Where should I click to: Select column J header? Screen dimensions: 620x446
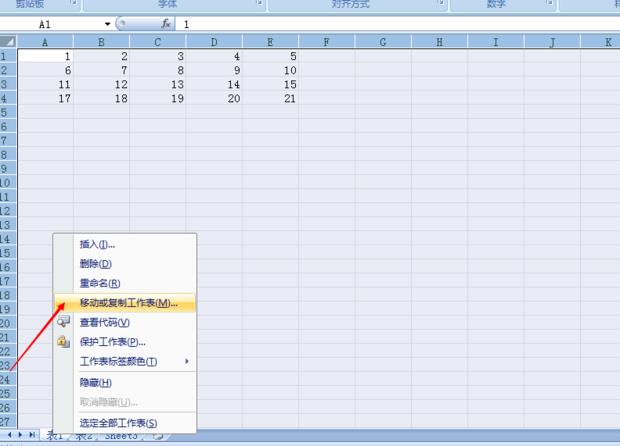[552, 42]
